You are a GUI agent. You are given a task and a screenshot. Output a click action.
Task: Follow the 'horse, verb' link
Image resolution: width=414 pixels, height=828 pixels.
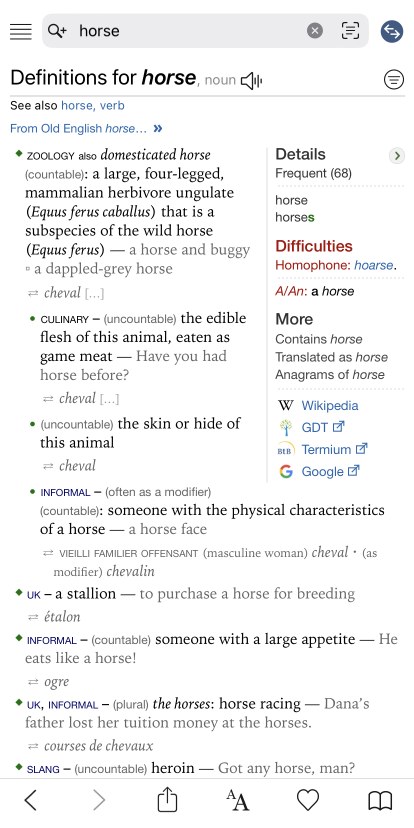[93, 106]
